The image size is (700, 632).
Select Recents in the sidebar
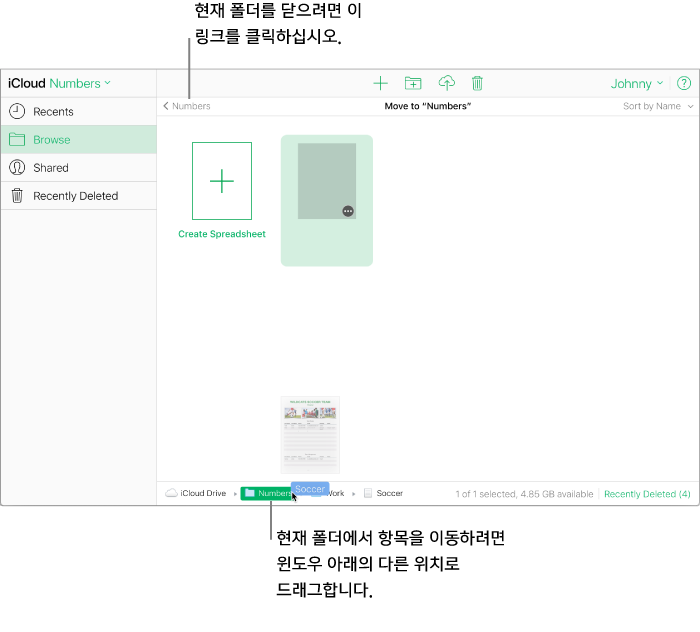pyautogui.click(x=79, y=112)
